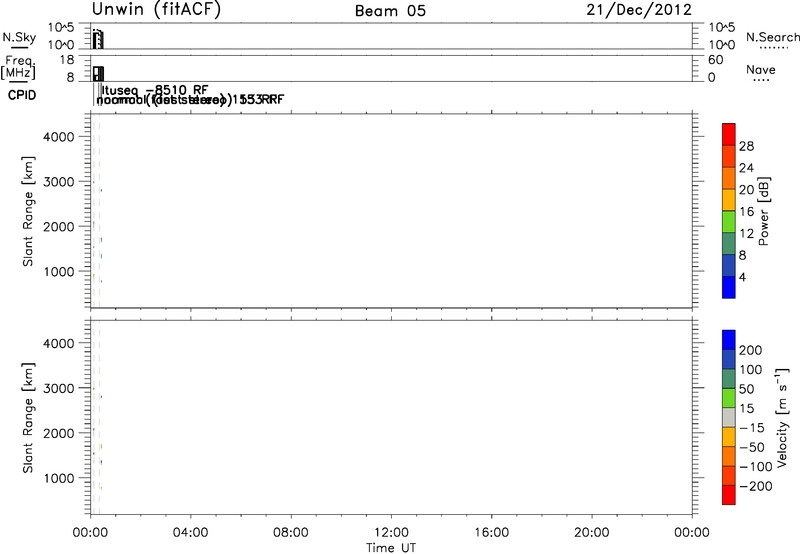
Task: Click the "Beam 05" heading
Action: [390, 11]
